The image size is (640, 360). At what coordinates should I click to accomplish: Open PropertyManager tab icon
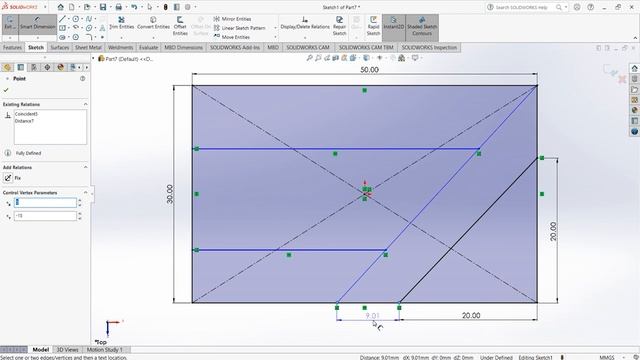coord(20,67)
